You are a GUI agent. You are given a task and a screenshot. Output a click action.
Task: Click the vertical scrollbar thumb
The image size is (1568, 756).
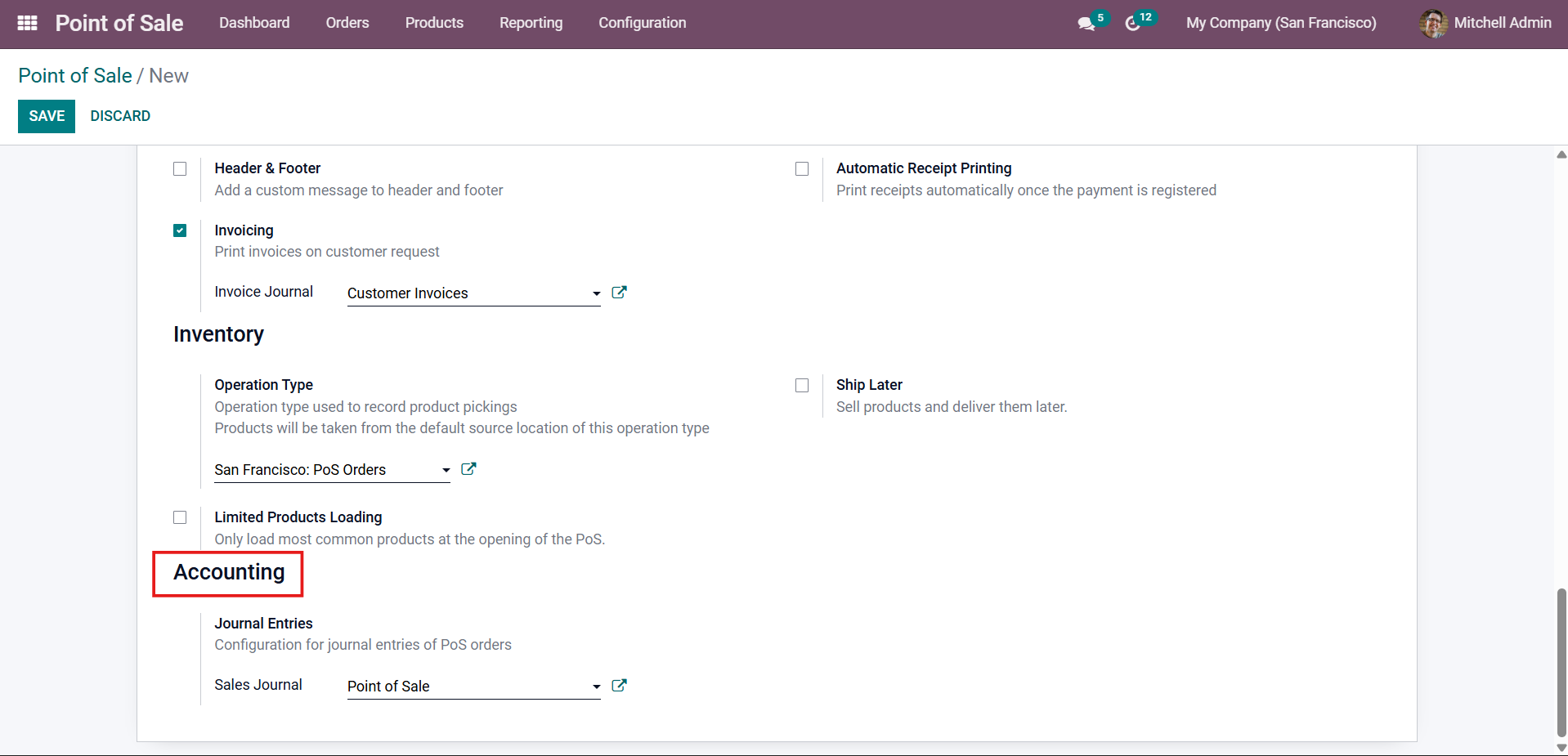(x=1561, y=662)
